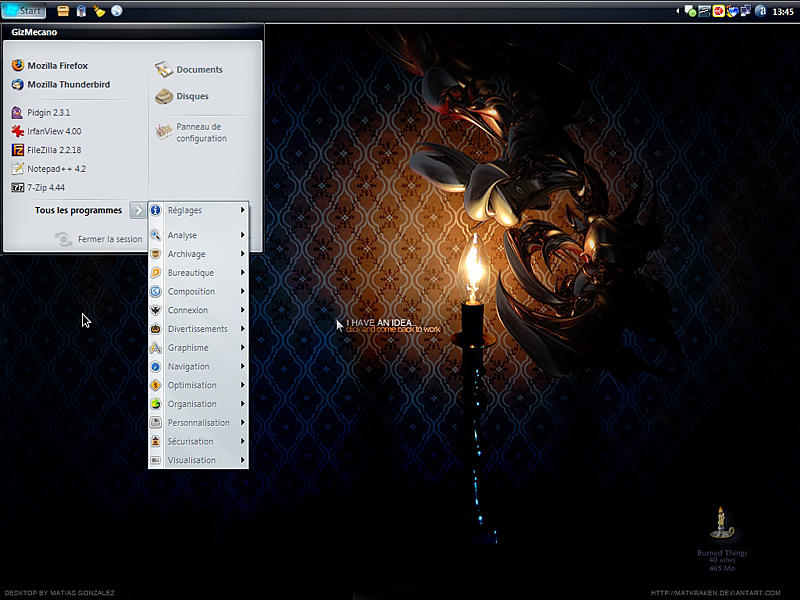The height and width of the screenshot is (600, 800).
Task: Open the Composition submenu
Action: pos(198,291)
